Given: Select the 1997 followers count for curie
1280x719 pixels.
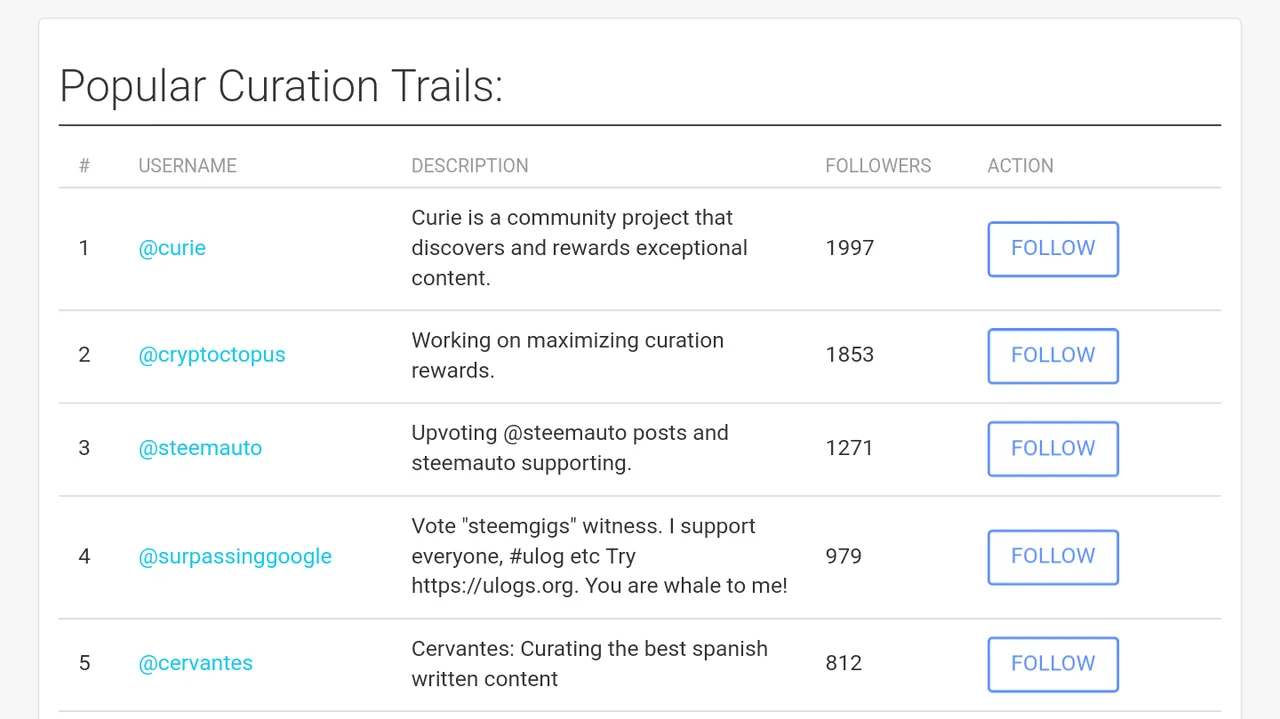Looking at the screenshot, I should [850, 248].
